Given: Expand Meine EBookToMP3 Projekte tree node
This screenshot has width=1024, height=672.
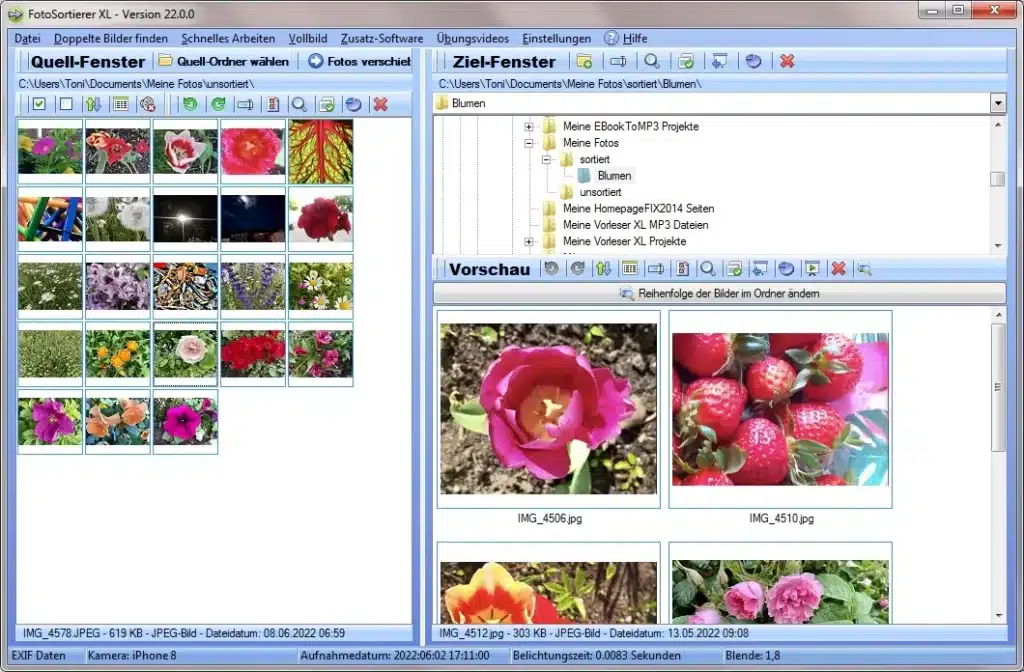Looking at the screenshot, I should tap(529, 126).
